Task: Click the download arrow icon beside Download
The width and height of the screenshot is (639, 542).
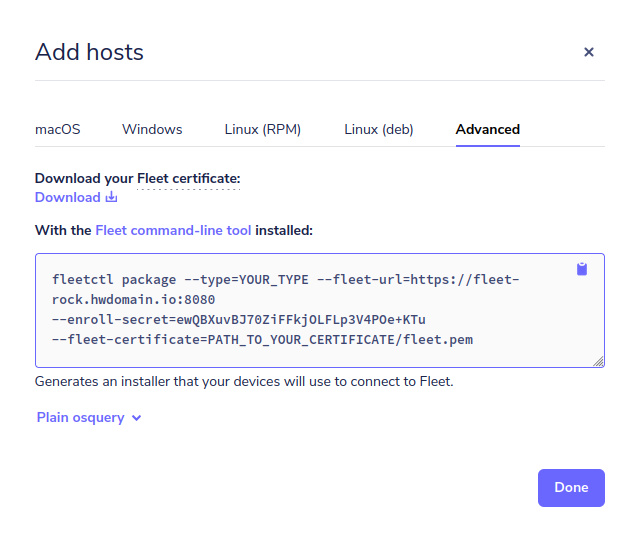Action: [112, 197]
